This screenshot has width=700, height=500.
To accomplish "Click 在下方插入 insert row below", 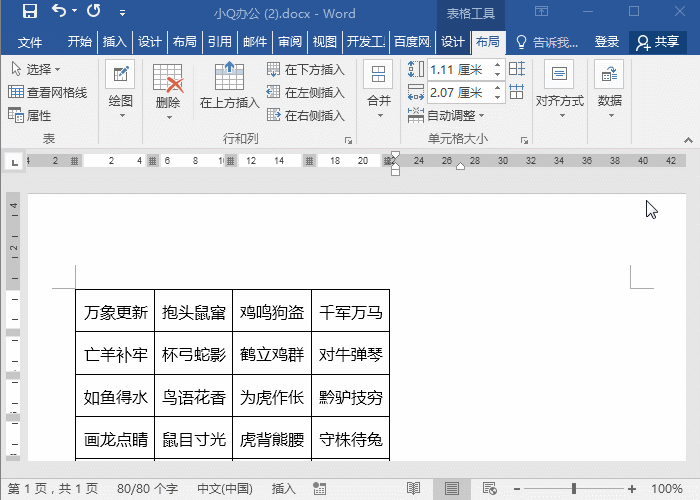I will (x=306, y=69).
